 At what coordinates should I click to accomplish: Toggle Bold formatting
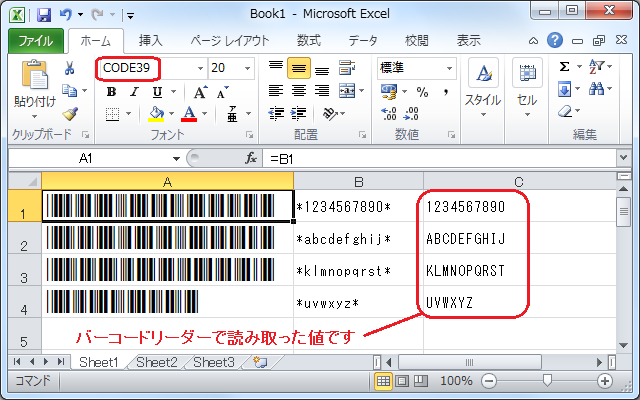point(111,92)
